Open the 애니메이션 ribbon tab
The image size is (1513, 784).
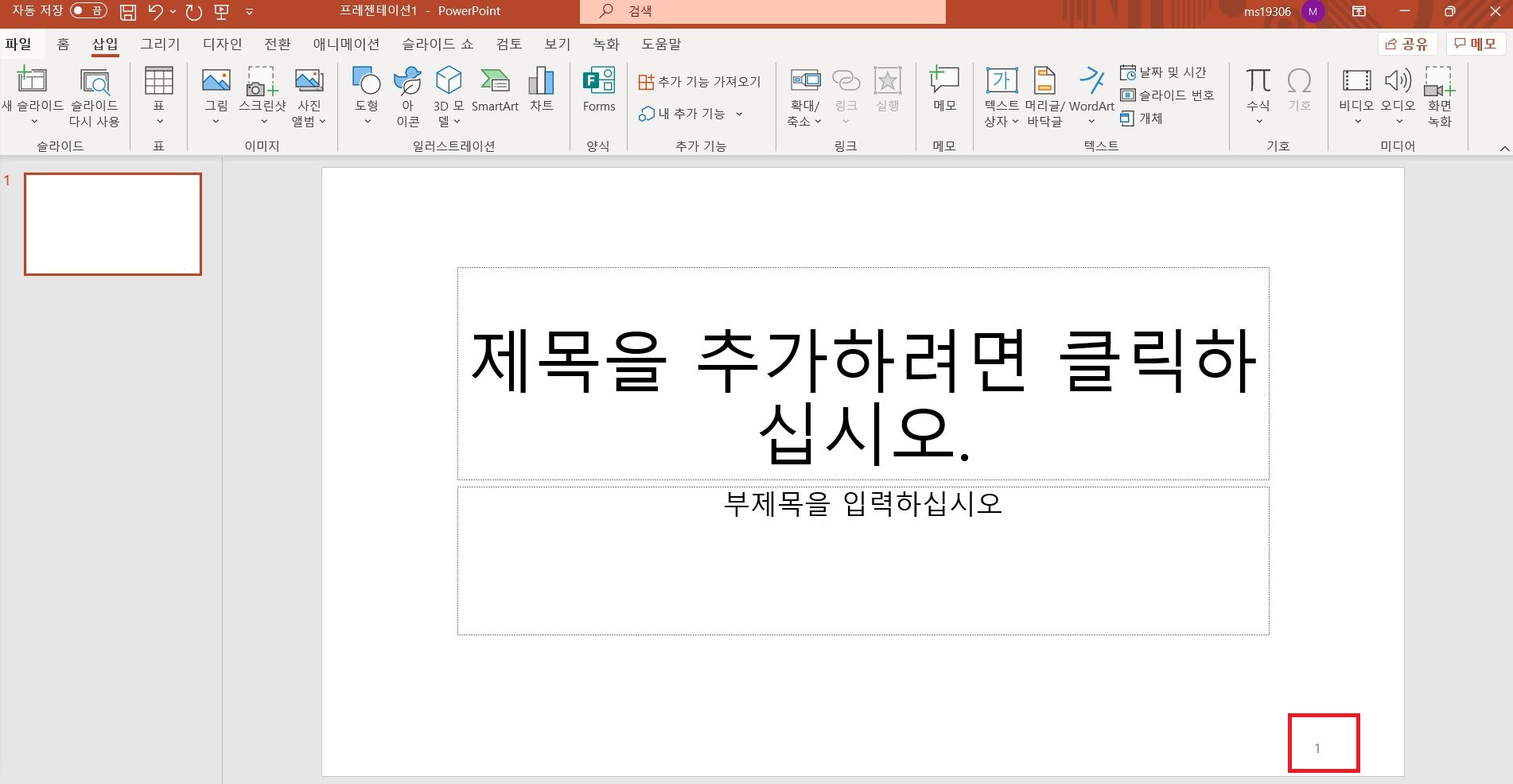[x=344, y=44]
